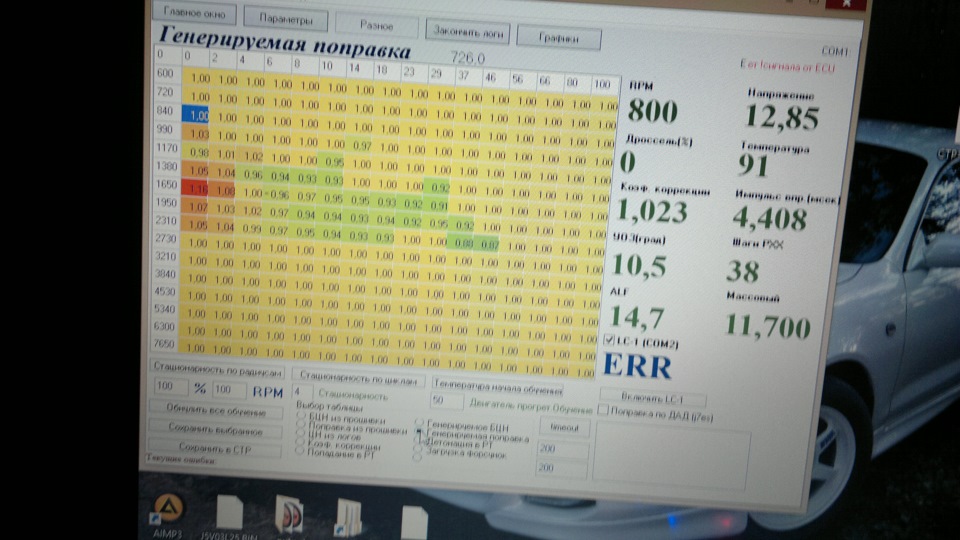Viewport: 960px width, 540px height.
Task: Select the blue highlighted 1.00 cell in row 840
Action: click(x=196, y=114)
